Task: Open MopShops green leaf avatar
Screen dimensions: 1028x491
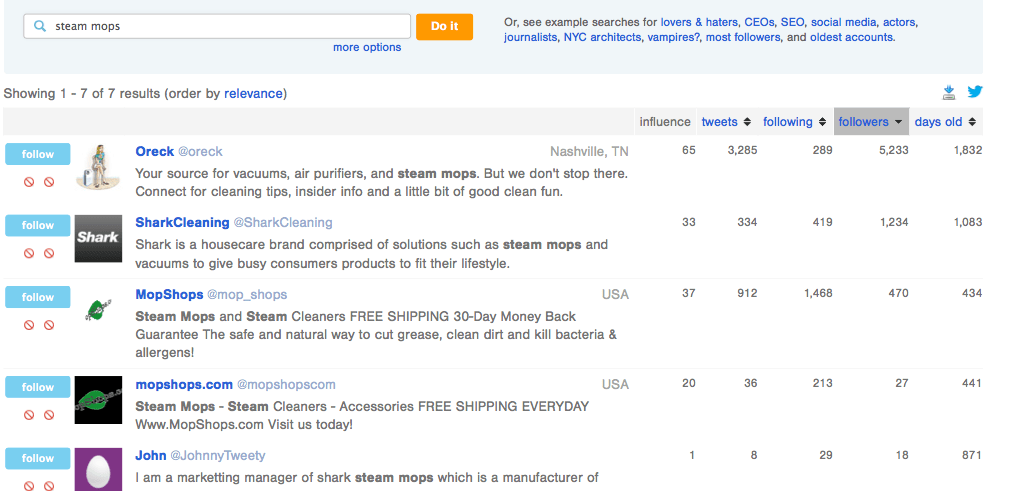Action: [98, 310]
